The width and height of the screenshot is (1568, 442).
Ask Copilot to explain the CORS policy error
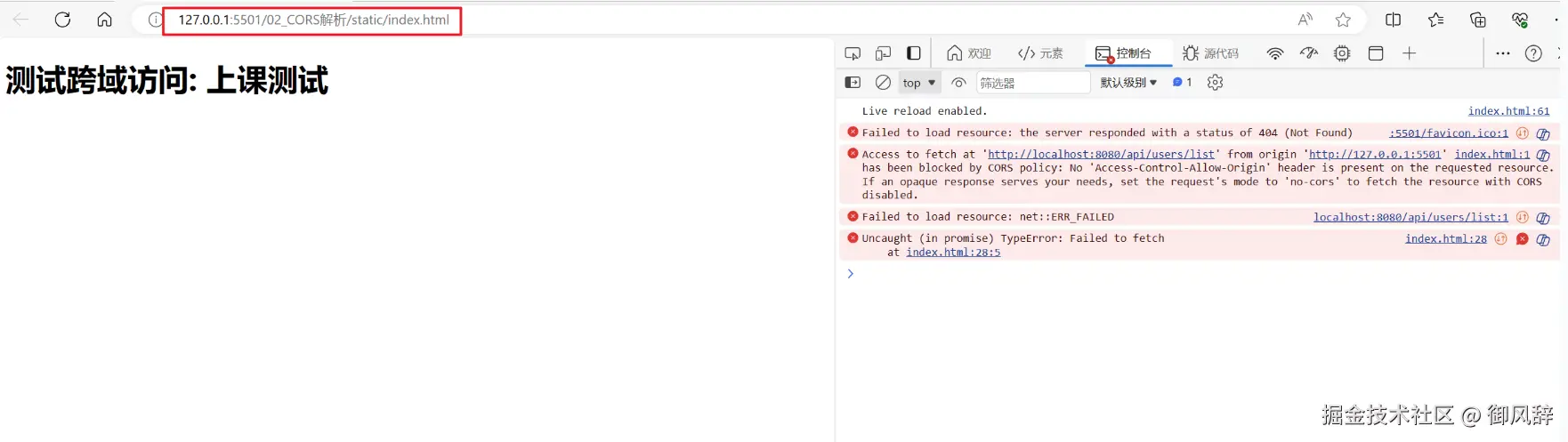pos(1543,156)
